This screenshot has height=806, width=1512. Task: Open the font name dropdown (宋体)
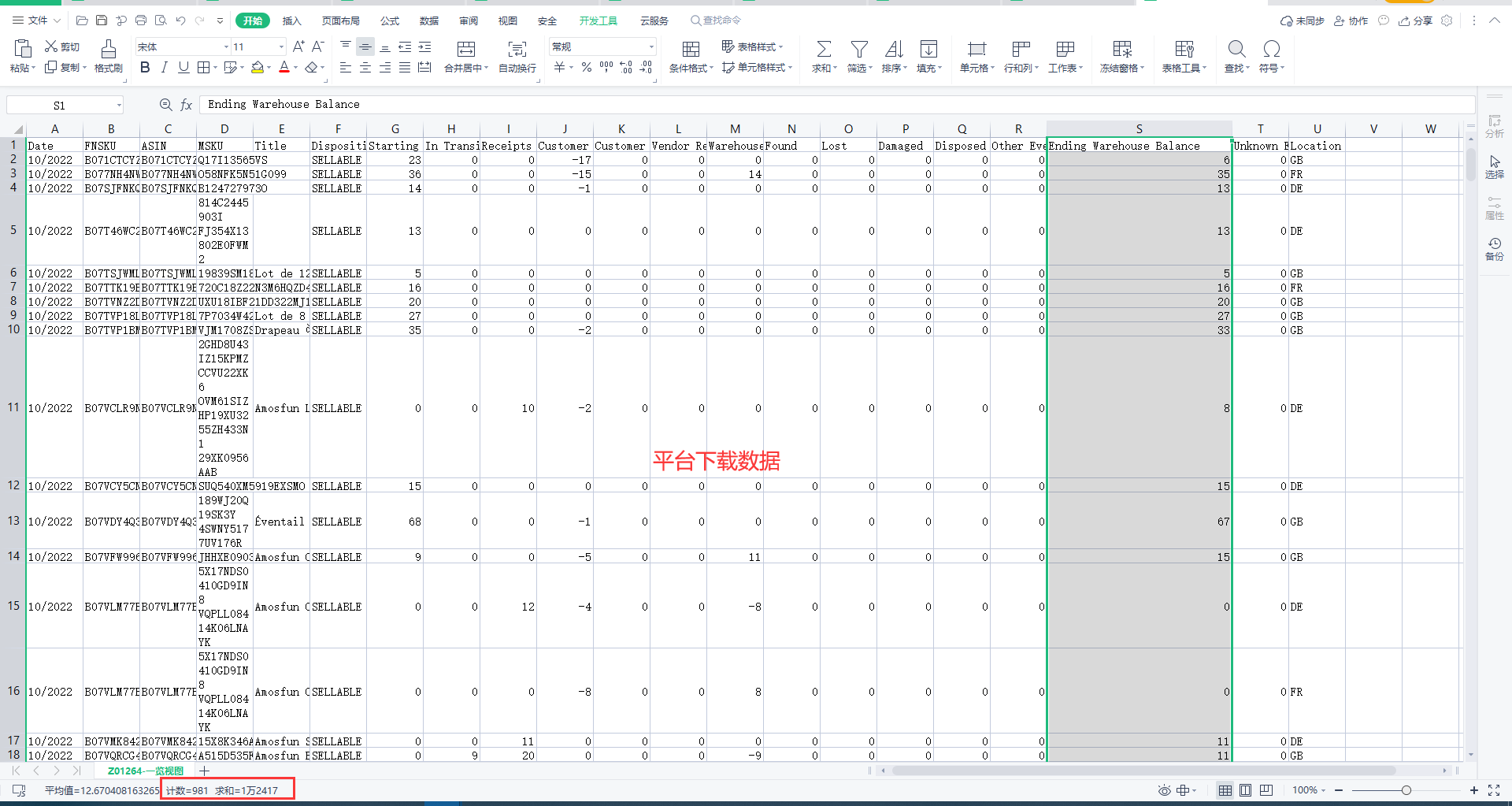[226, 47]
